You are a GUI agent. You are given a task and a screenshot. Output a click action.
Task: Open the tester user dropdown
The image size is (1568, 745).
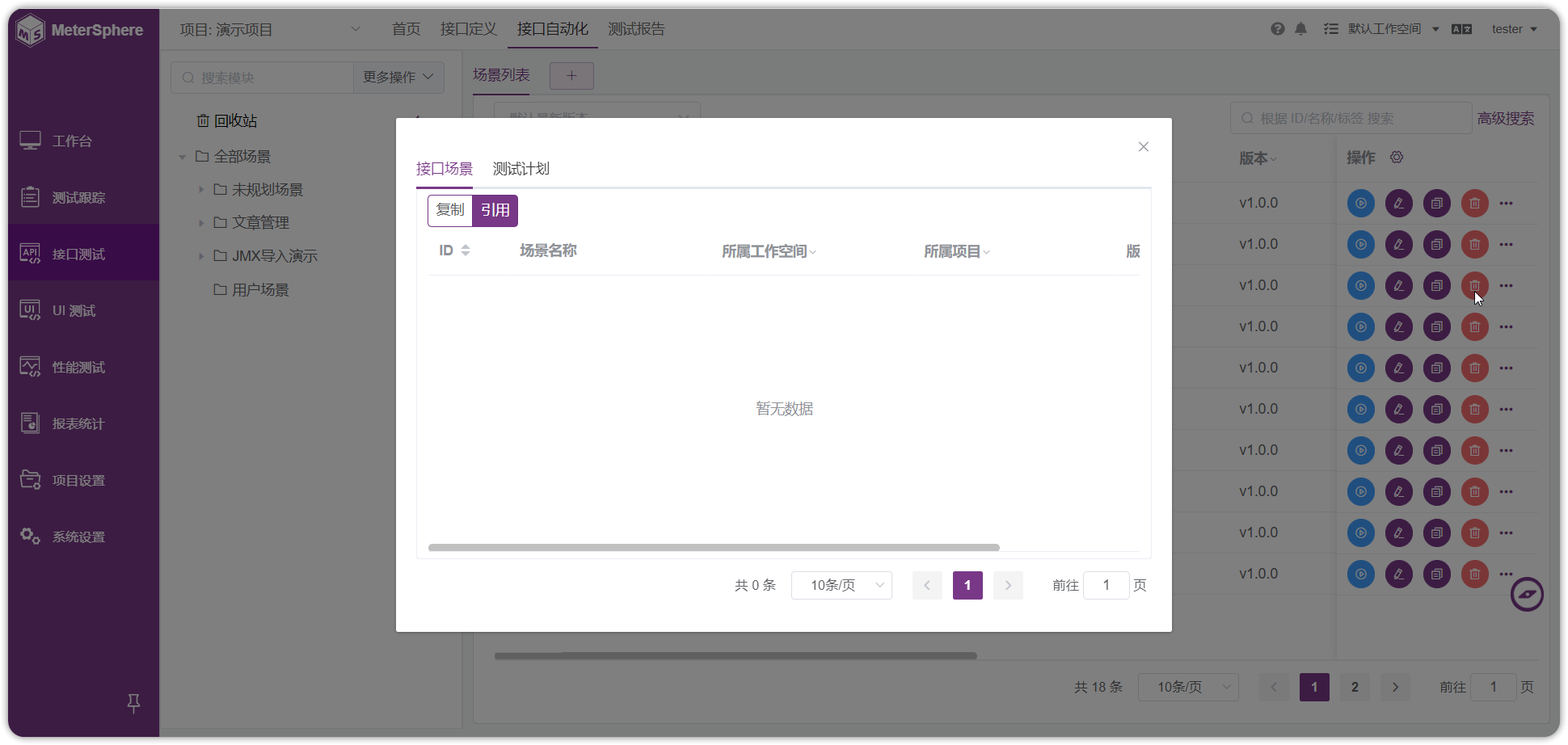(x=1514, y=29)
